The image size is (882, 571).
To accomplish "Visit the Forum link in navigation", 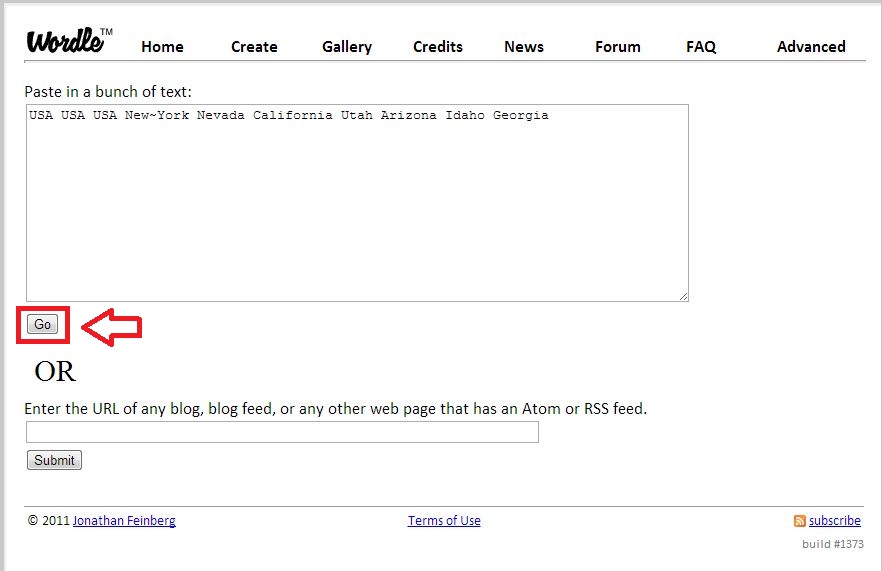I will 618,47.
